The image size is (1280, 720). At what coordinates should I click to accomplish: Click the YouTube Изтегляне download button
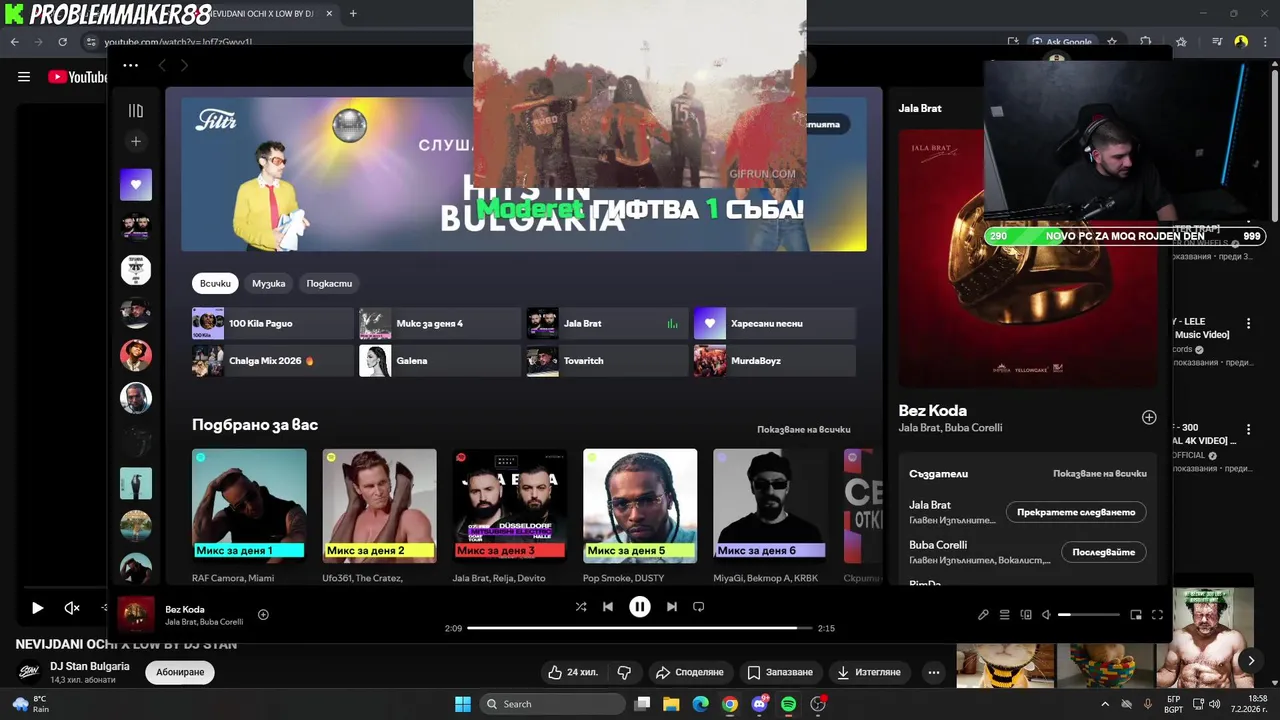(x=869, y=672)
